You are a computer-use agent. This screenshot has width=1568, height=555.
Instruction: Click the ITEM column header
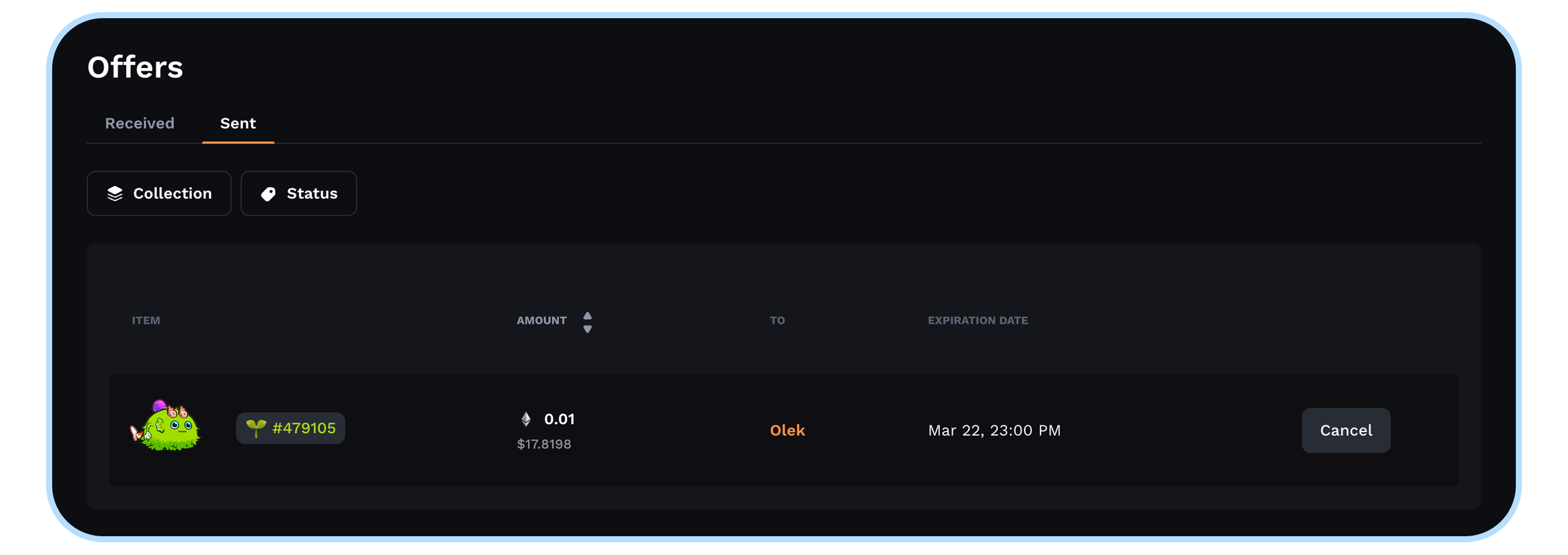pyautogui.click(x=146, y=321)
